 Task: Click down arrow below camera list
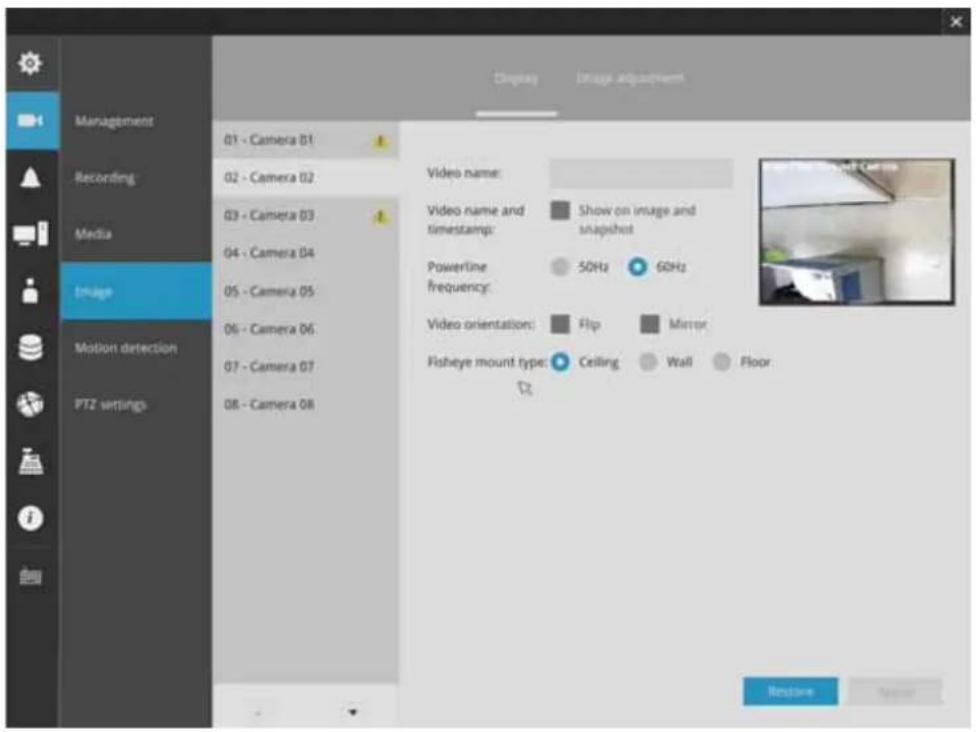[x=353, y=711]
